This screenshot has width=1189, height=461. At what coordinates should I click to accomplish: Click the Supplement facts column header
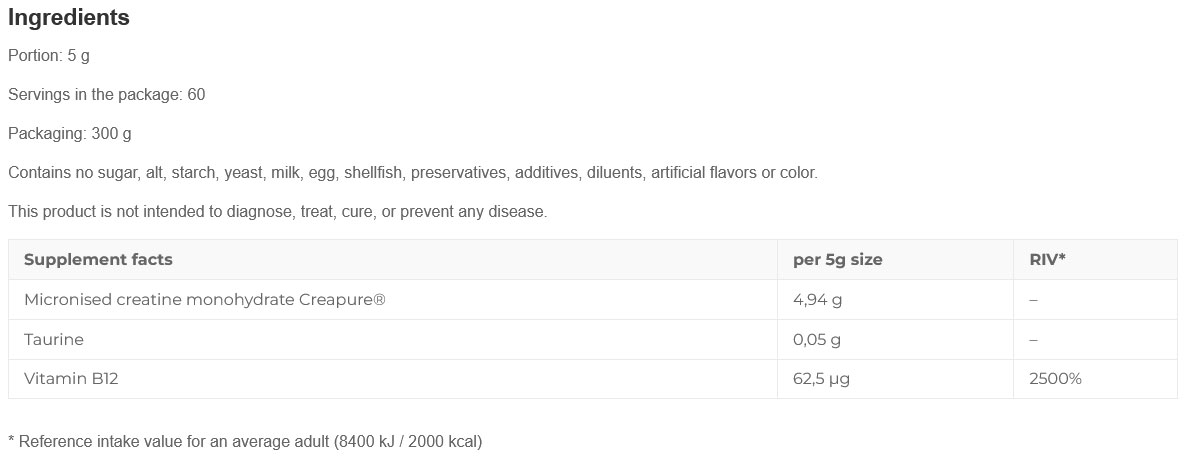point(98,259)
